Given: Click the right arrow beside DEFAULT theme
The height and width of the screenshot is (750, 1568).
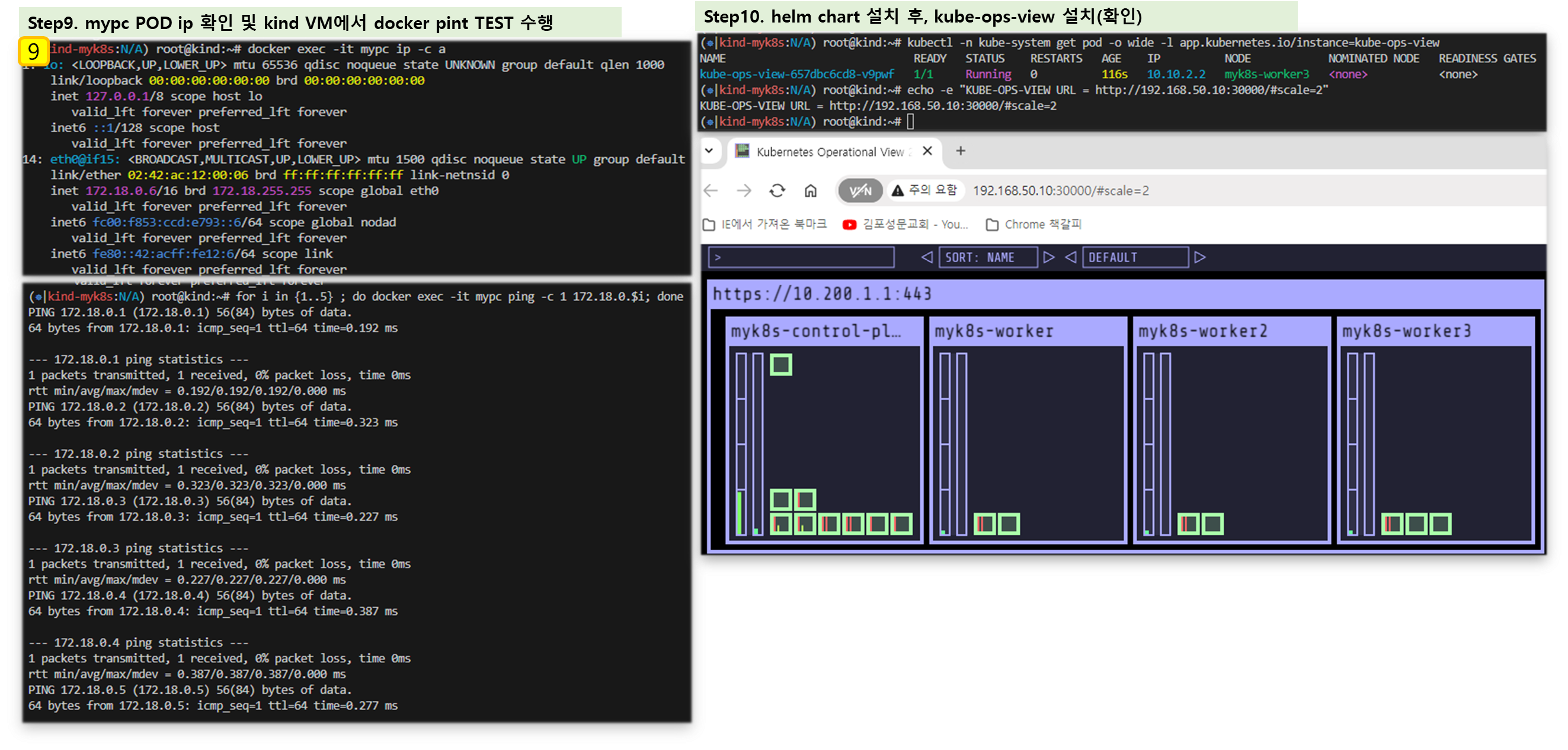Looking at the screenshot, I should coord(1200,257).
